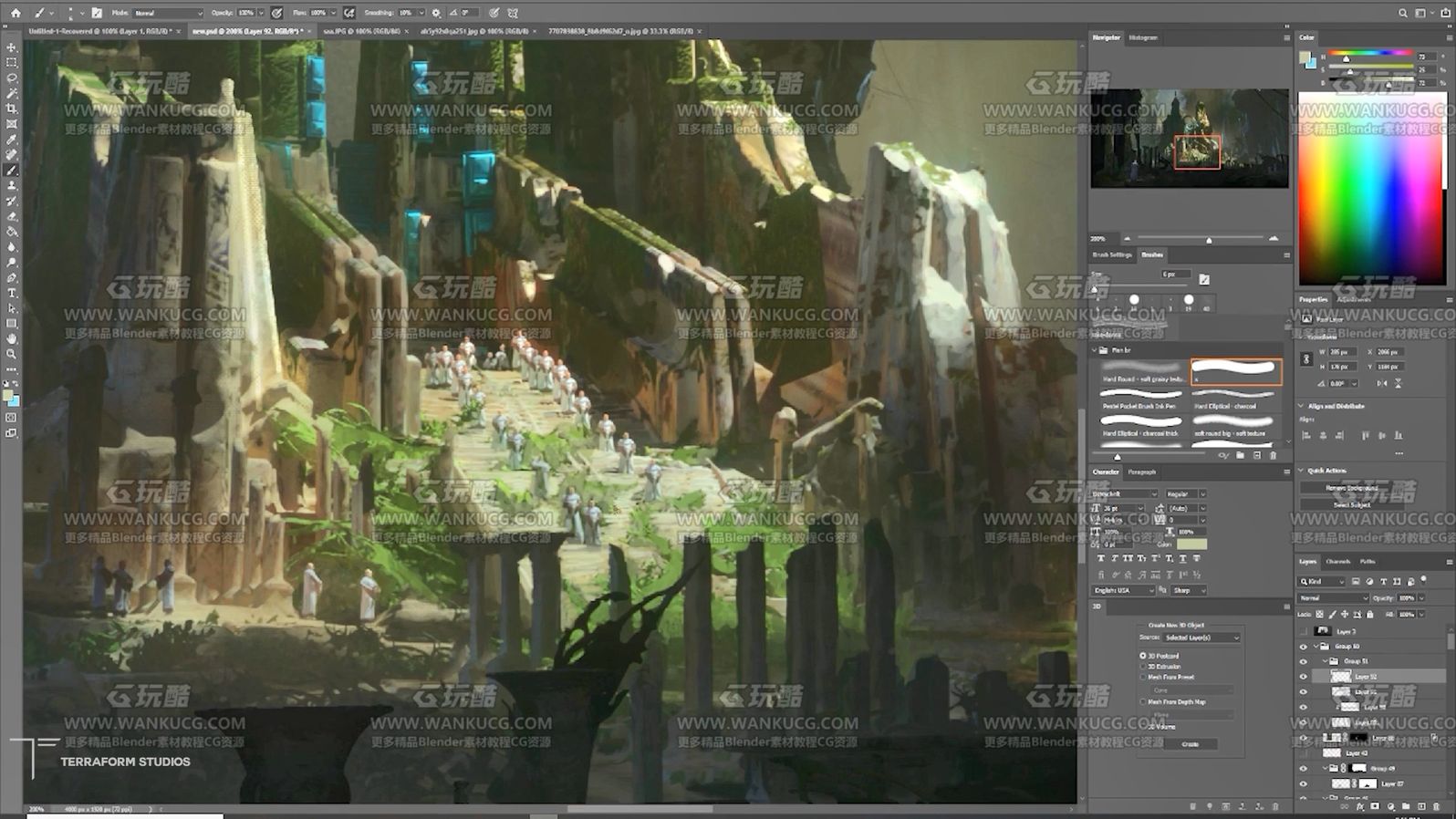Open the 3D Source dropdown
This screenshot has height=819, width=1456.
[x=1201, y=638]
